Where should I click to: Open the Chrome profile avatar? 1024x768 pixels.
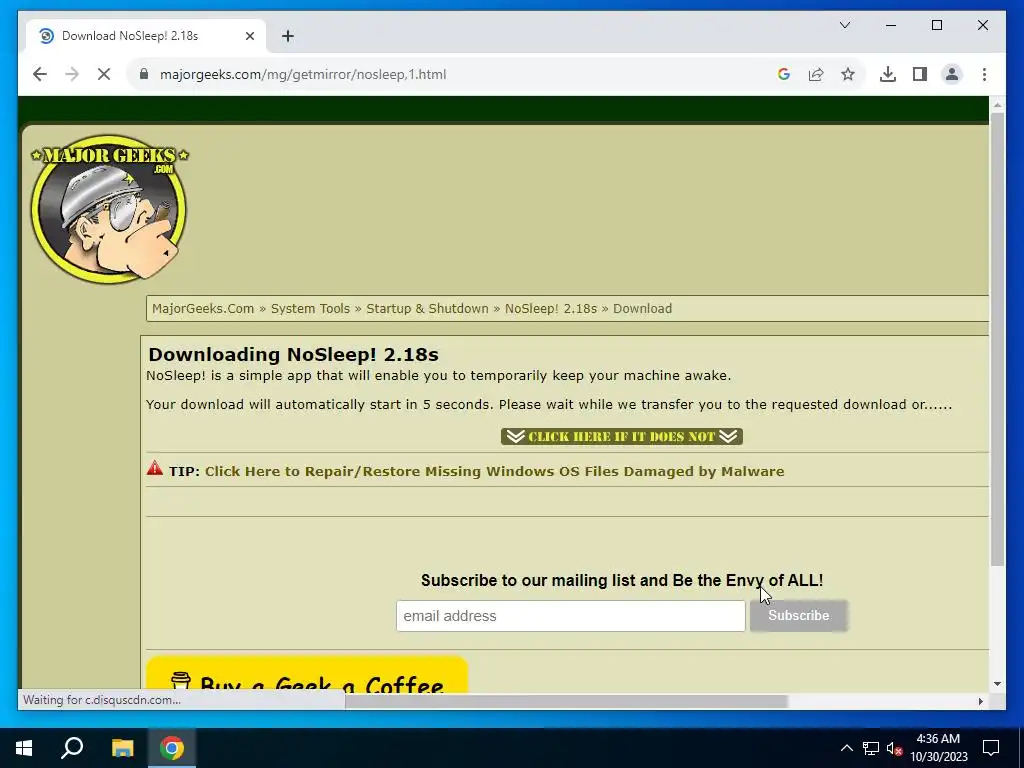(x=952, y=74)
